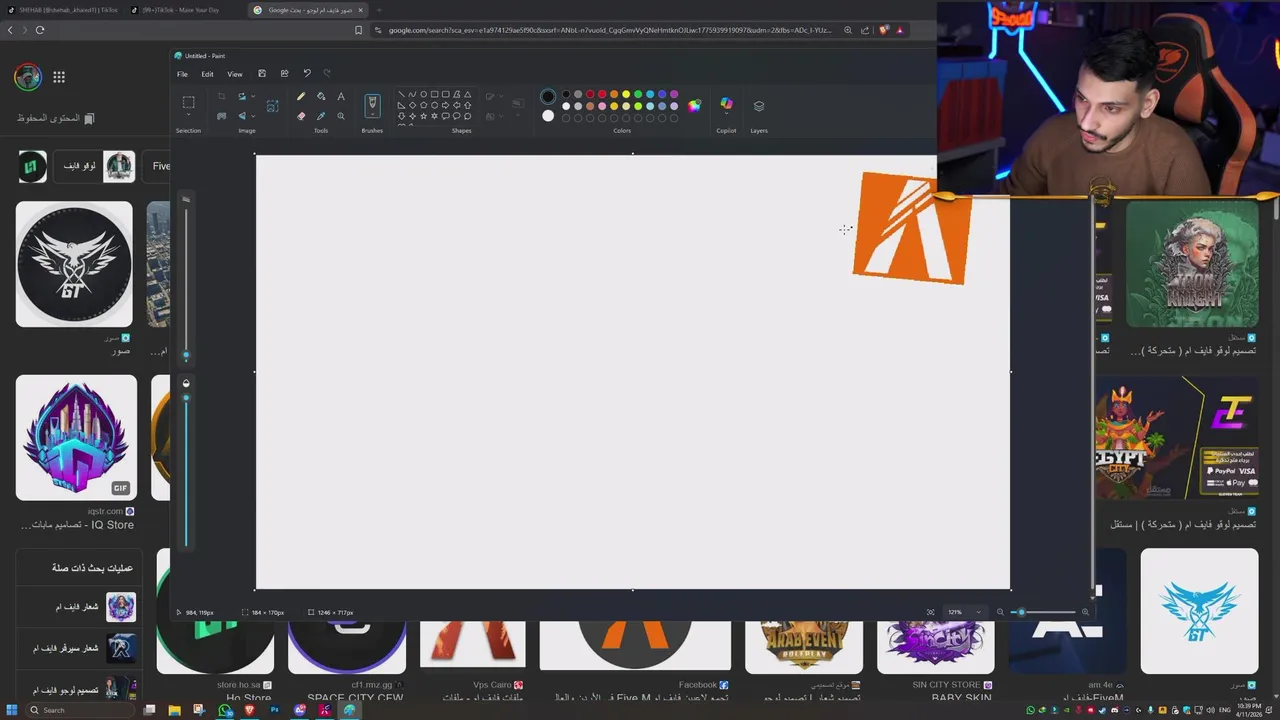Image resolution: width=1280 pixels, height=720 pixels.
Task: Open the shape fill dropdown
Action: click(501, 116)
